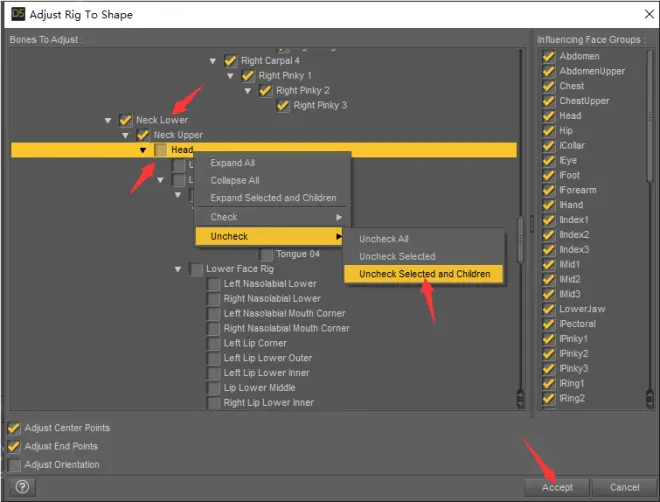This screenshot has width=660, height=502.
Task: Check the Tongue 04 checkbox
Action: (266, 254)
